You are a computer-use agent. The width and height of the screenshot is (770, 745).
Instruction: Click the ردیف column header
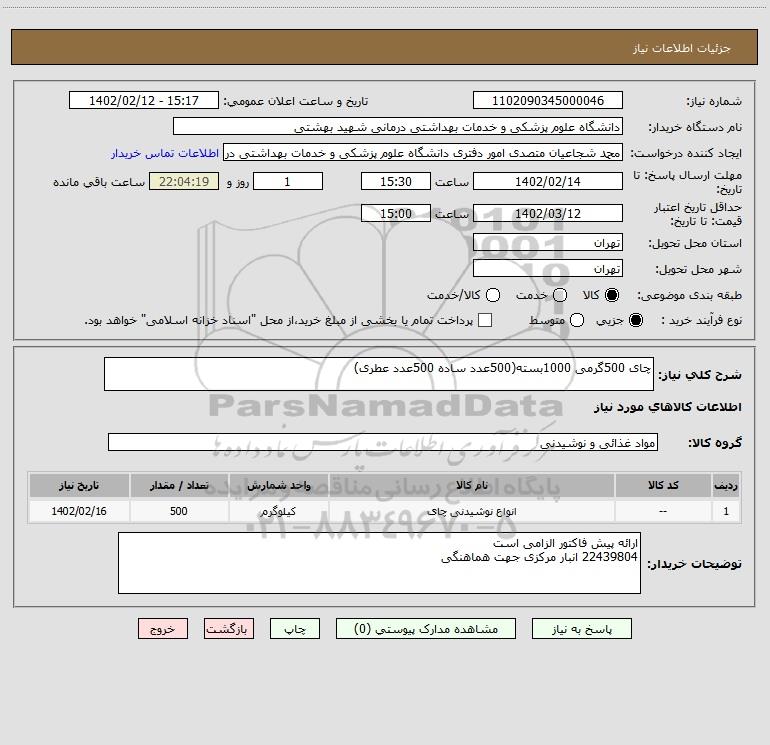tap(726, 485)
